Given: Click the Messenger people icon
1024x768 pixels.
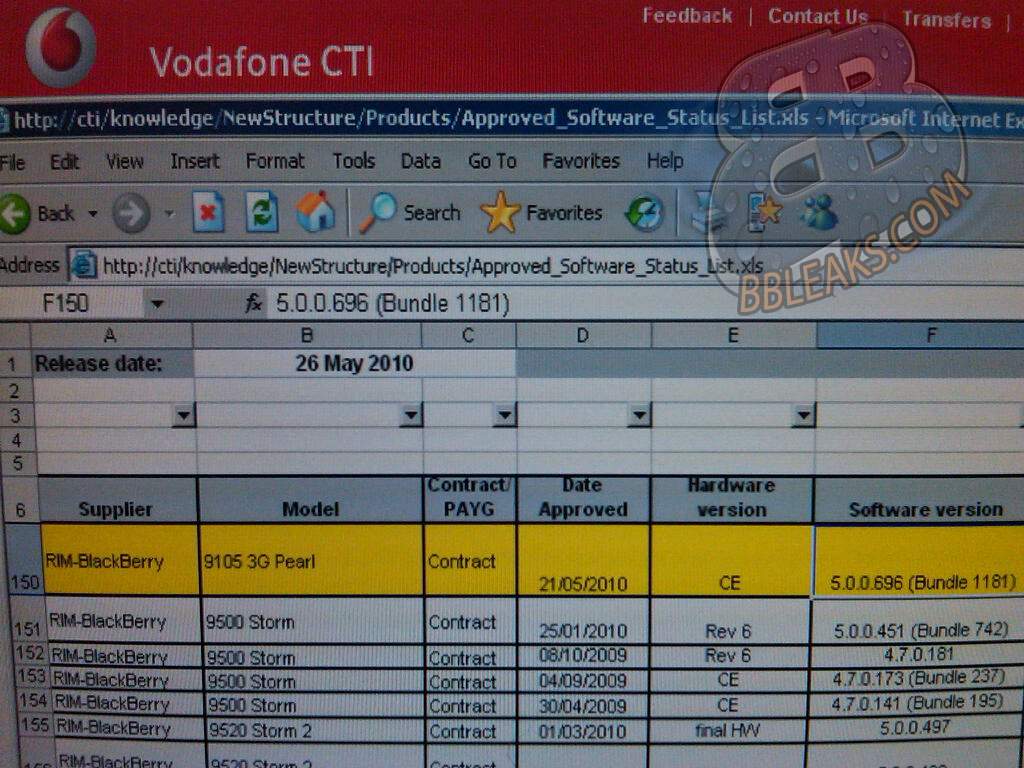Looking at the screenshot, I should coord(819,212).
